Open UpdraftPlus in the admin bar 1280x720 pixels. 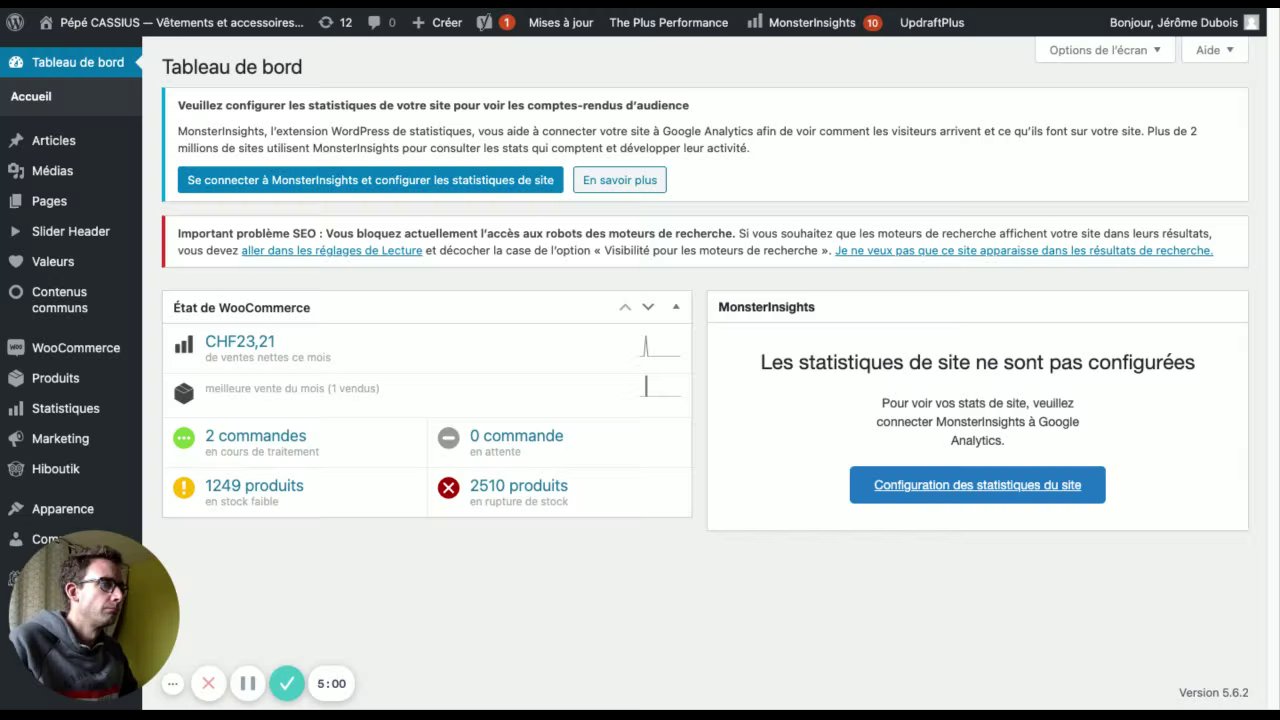tap(932, 22)
